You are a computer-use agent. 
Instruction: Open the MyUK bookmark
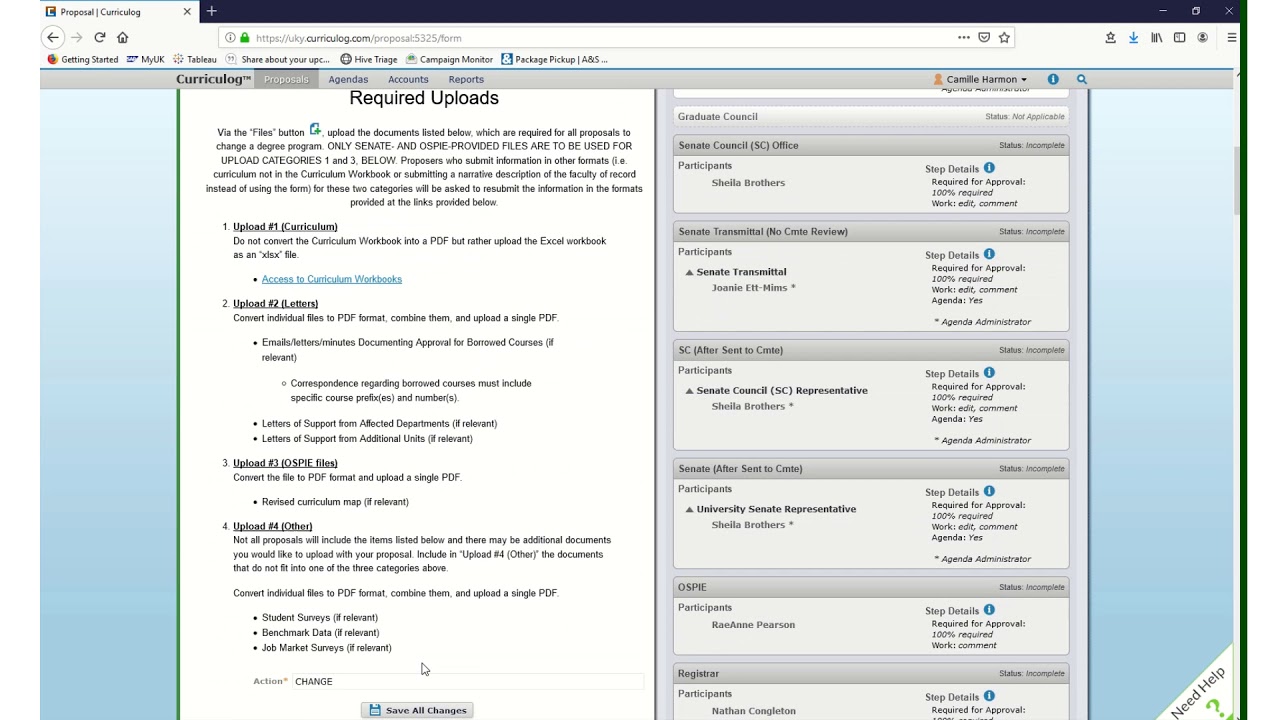145,59
